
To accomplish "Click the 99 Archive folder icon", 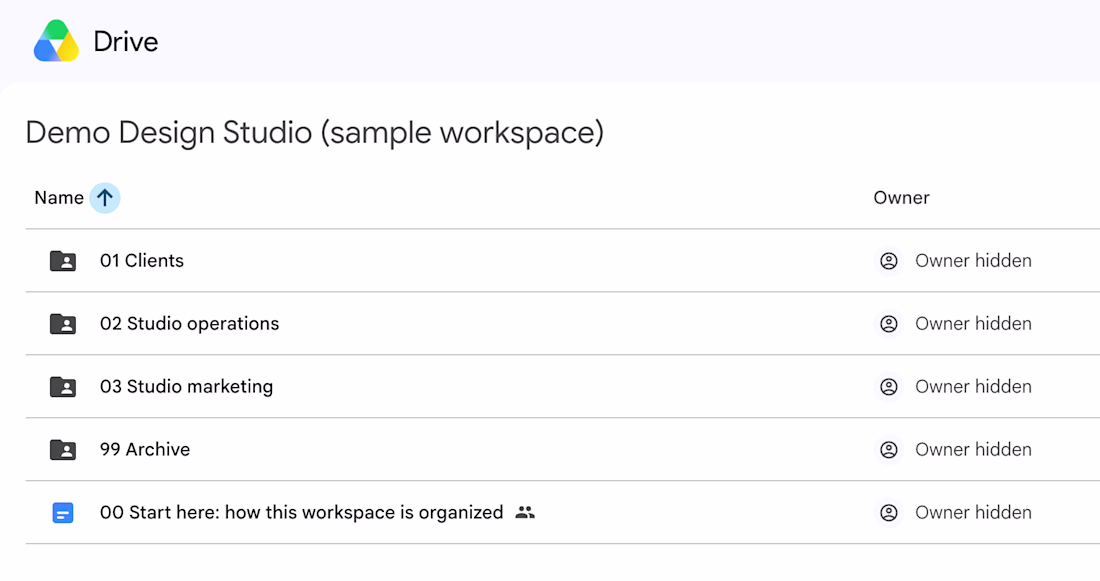I will click(63, 450).
